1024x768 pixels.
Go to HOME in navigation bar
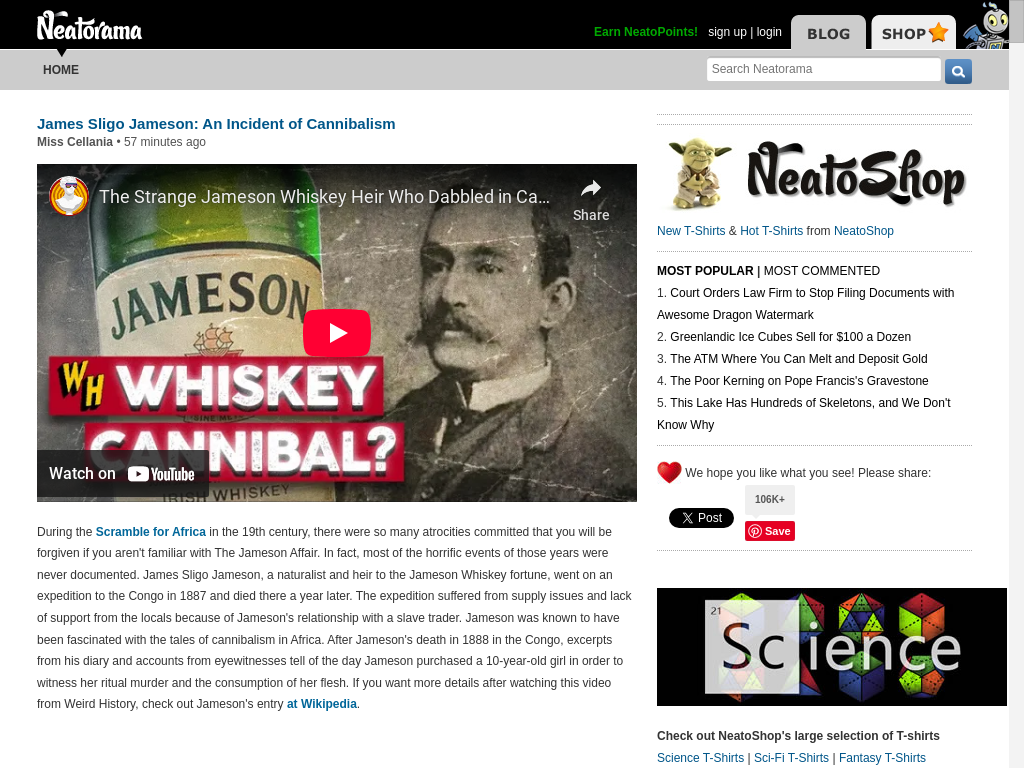coord(61,70)
